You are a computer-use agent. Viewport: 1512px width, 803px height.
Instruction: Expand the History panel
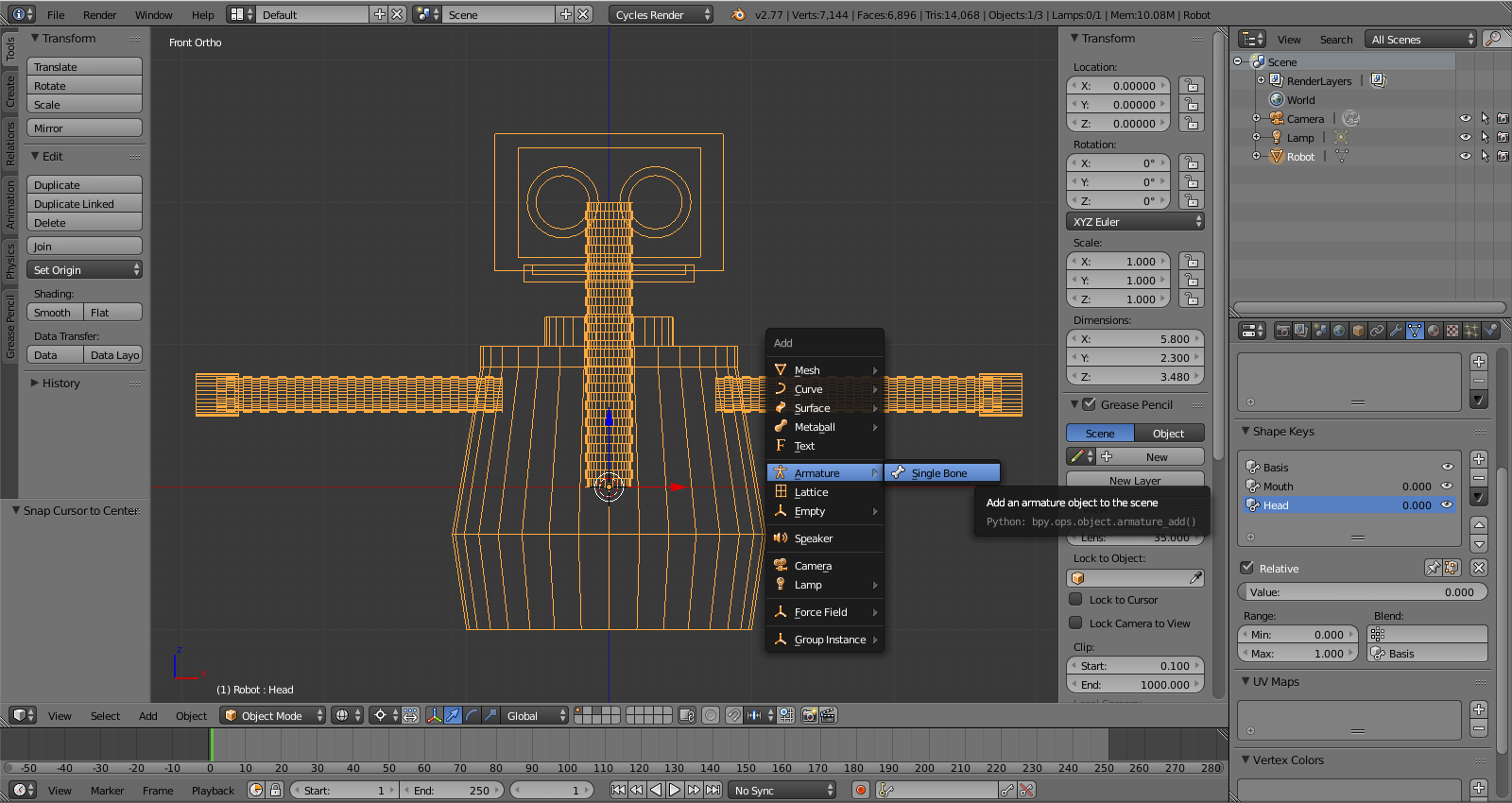[x=35, y=383]
